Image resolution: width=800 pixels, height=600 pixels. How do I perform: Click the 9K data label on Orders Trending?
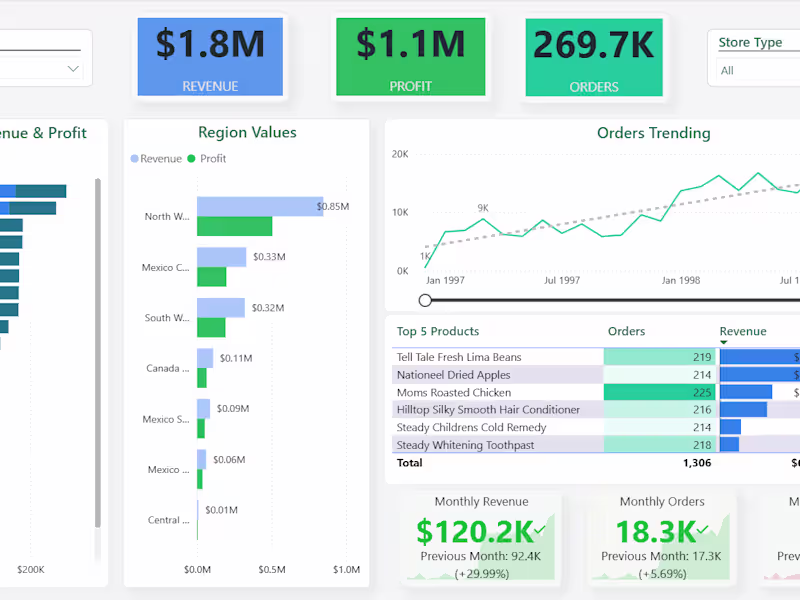(x=483, y=208)
